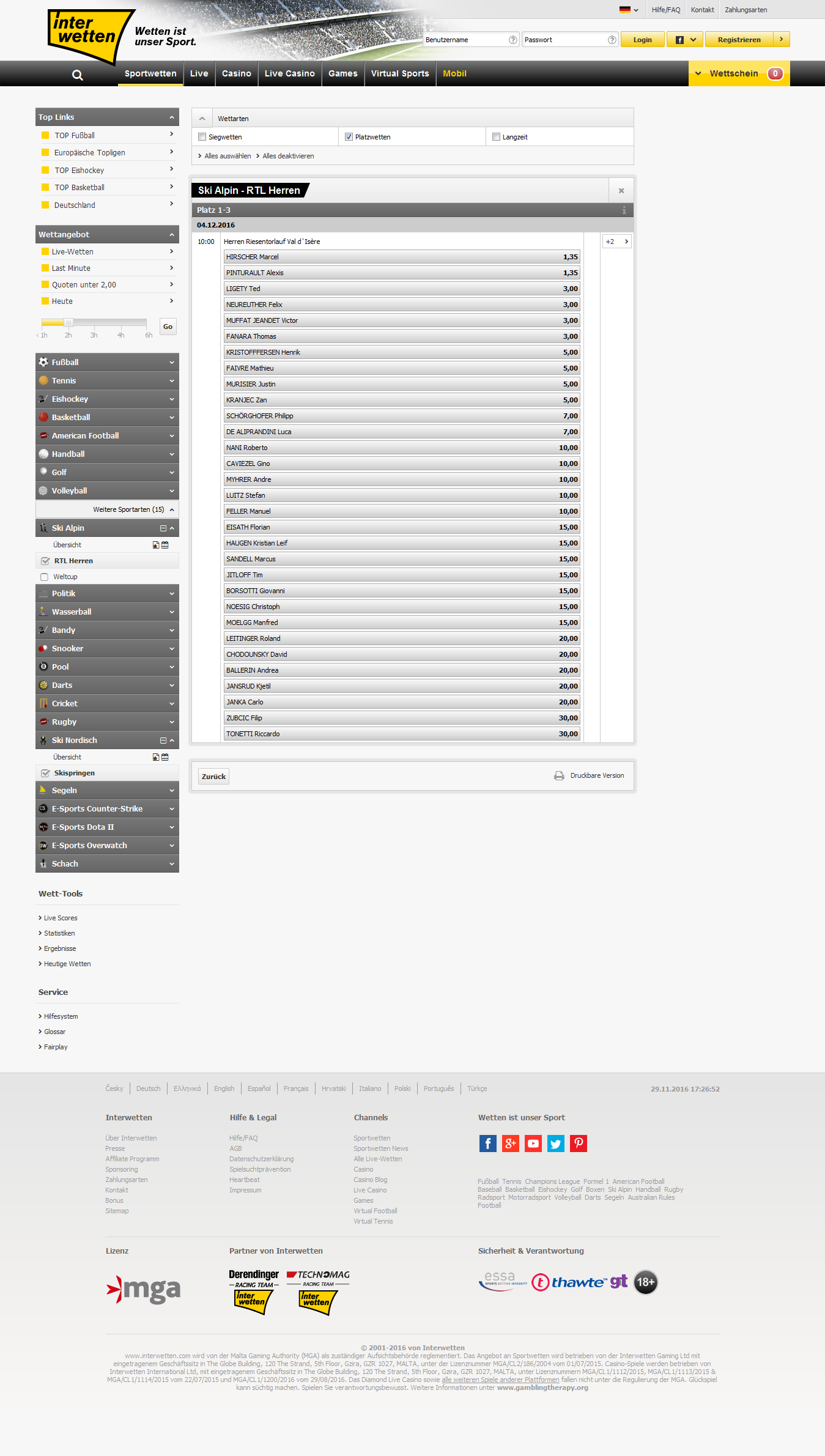Open the Sportwetten main tab

(150, 73)
